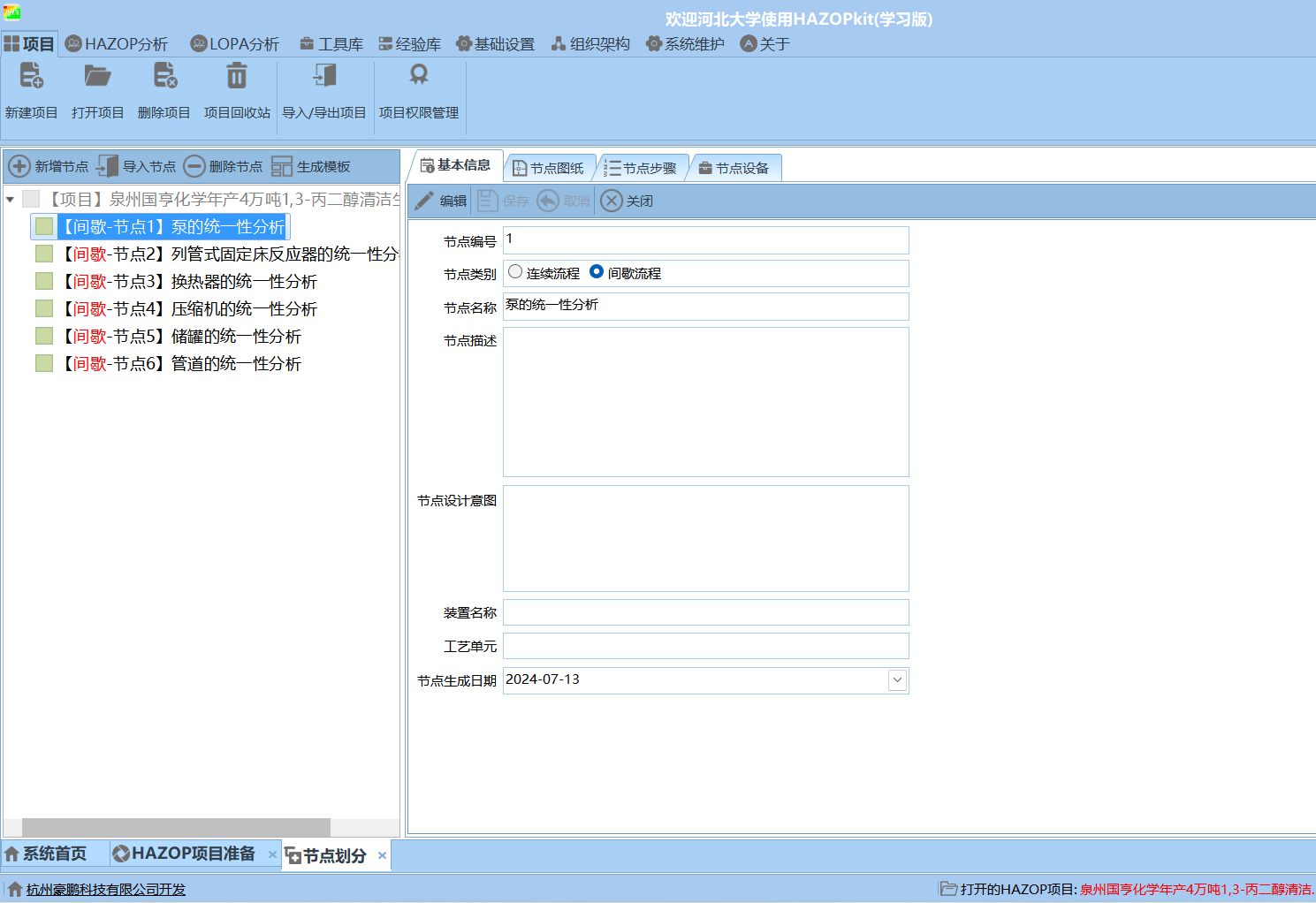Image resolution: width=1316 pixels, height=903 pixels.
Task: Open the LOPA分析 menu
Action: point(235,44)
